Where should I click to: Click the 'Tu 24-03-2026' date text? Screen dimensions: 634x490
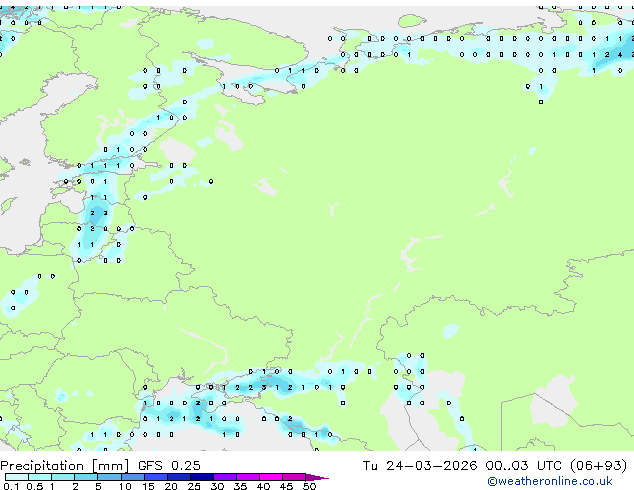pos(420,466)
